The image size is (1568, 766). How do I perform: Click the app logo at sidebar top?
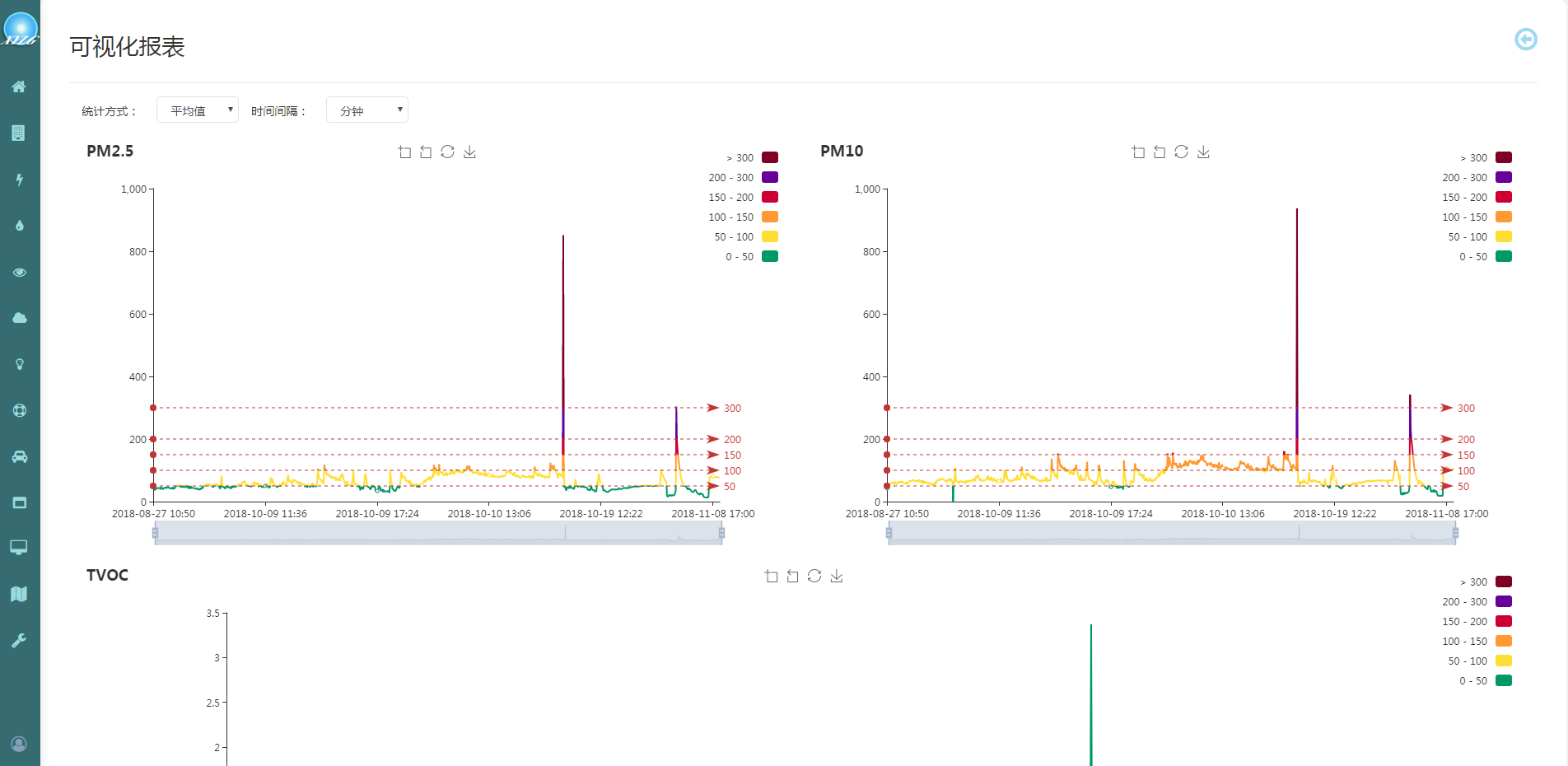[x=20, y=30]
